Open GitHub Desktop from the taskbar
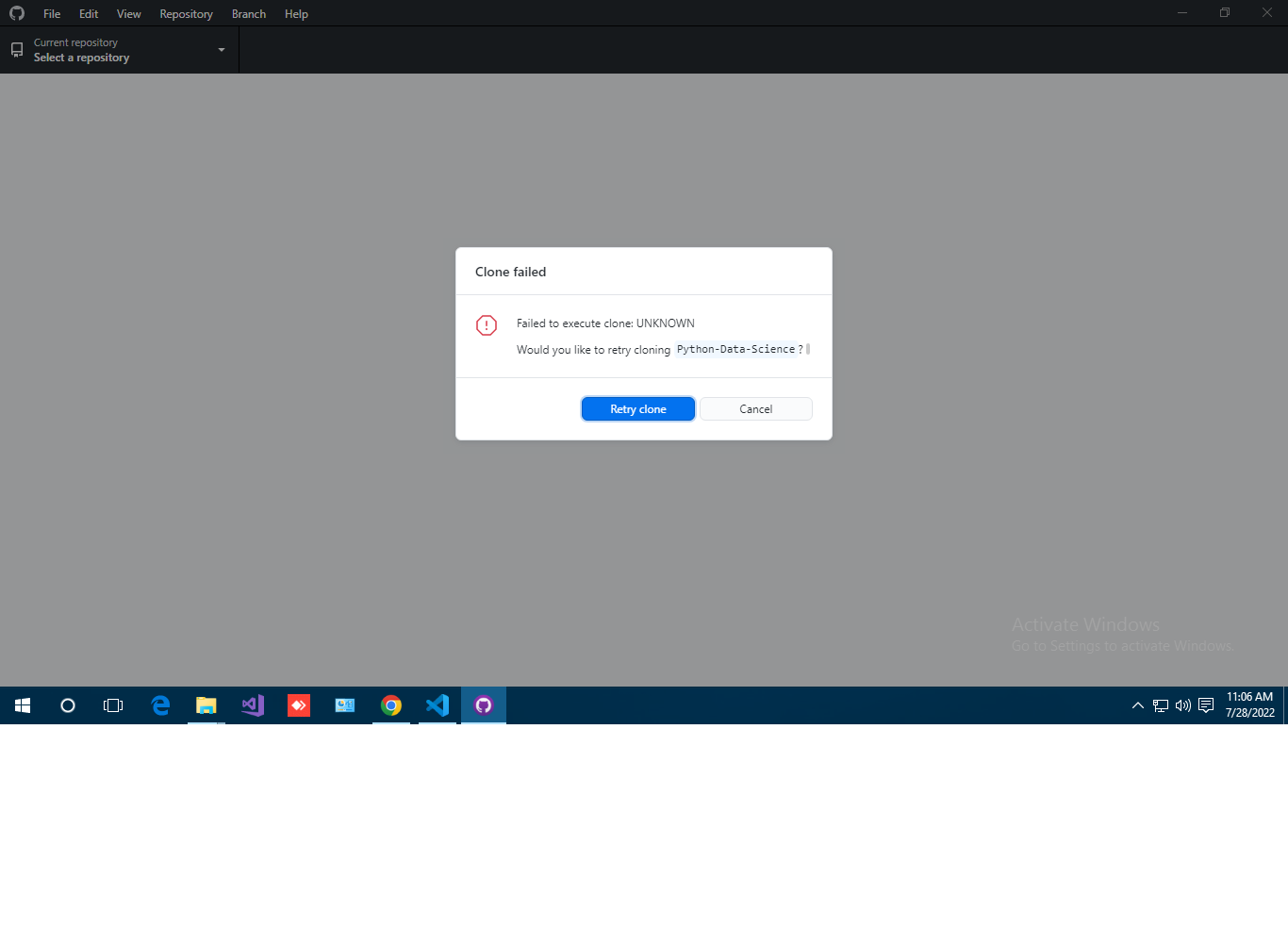Screen dimensions: 1288x928 tap(483, 704)
